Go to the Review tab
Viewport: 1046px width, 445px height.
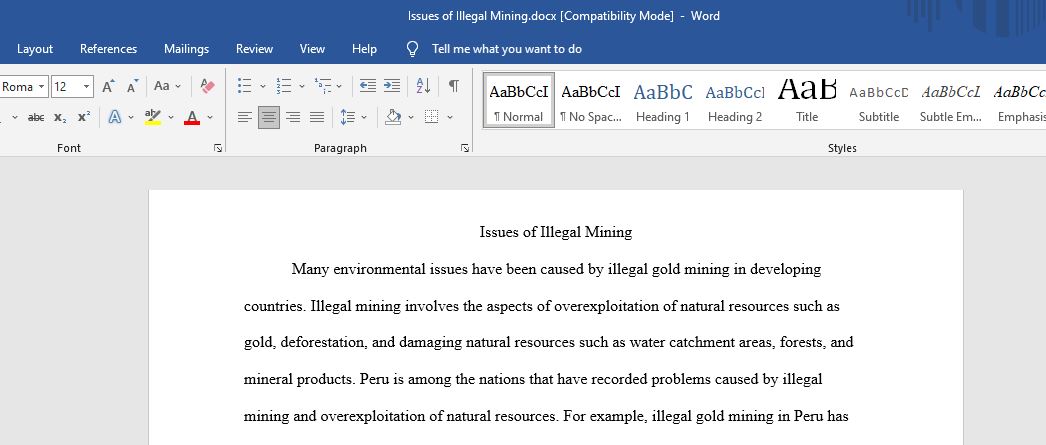254,49
